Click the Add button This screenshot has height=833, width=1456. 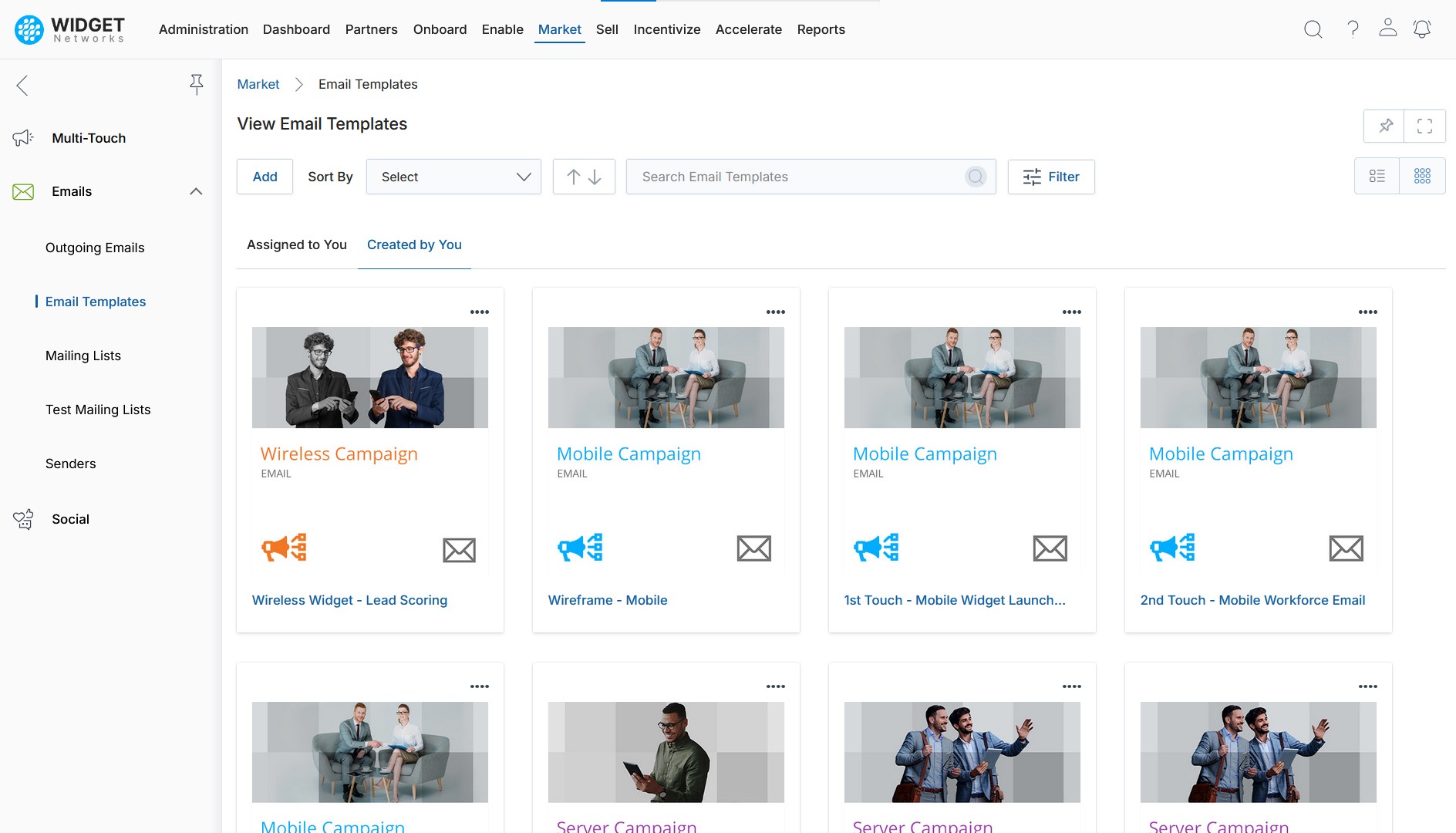pyautogui.click(x=265, y=177)
